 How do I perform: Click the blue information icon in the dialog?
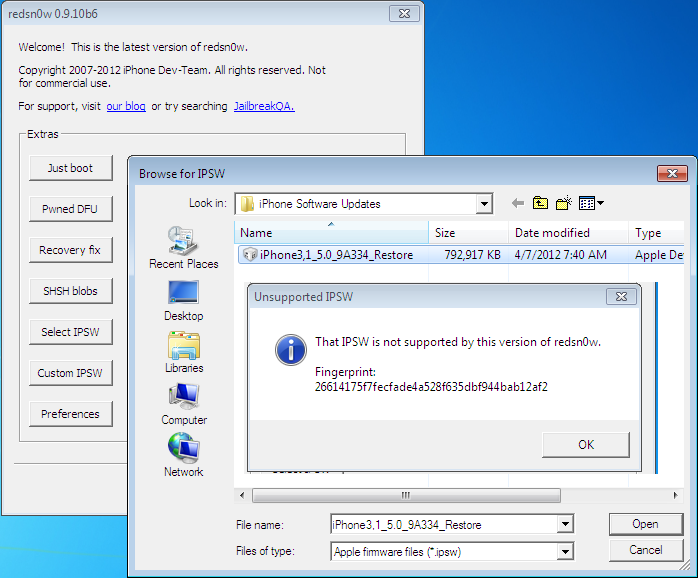(291, 350)
